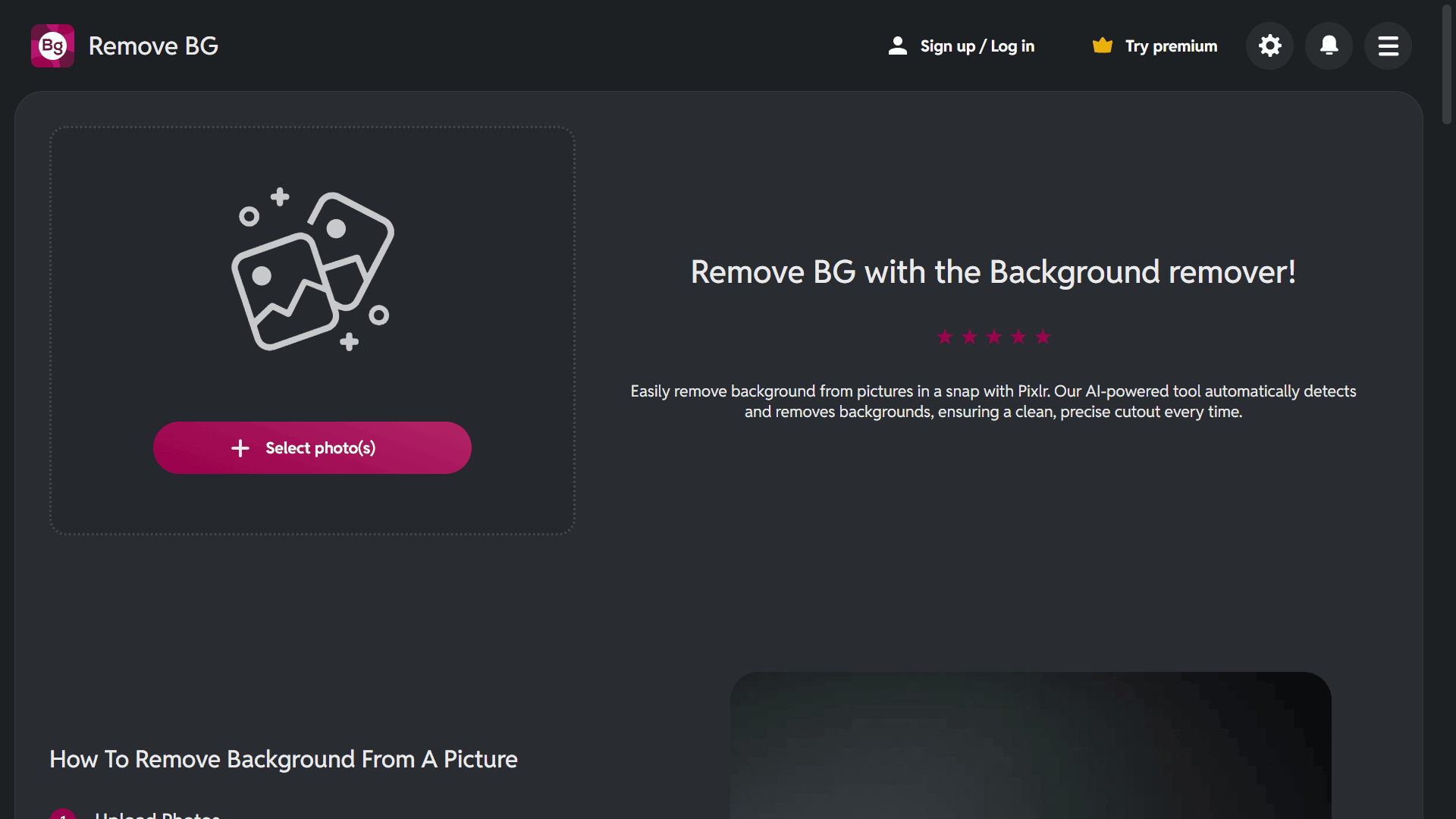
Task: Click the preview image thumbnail at bottom
Action: pyautogui.click(x=1030, y=745)
